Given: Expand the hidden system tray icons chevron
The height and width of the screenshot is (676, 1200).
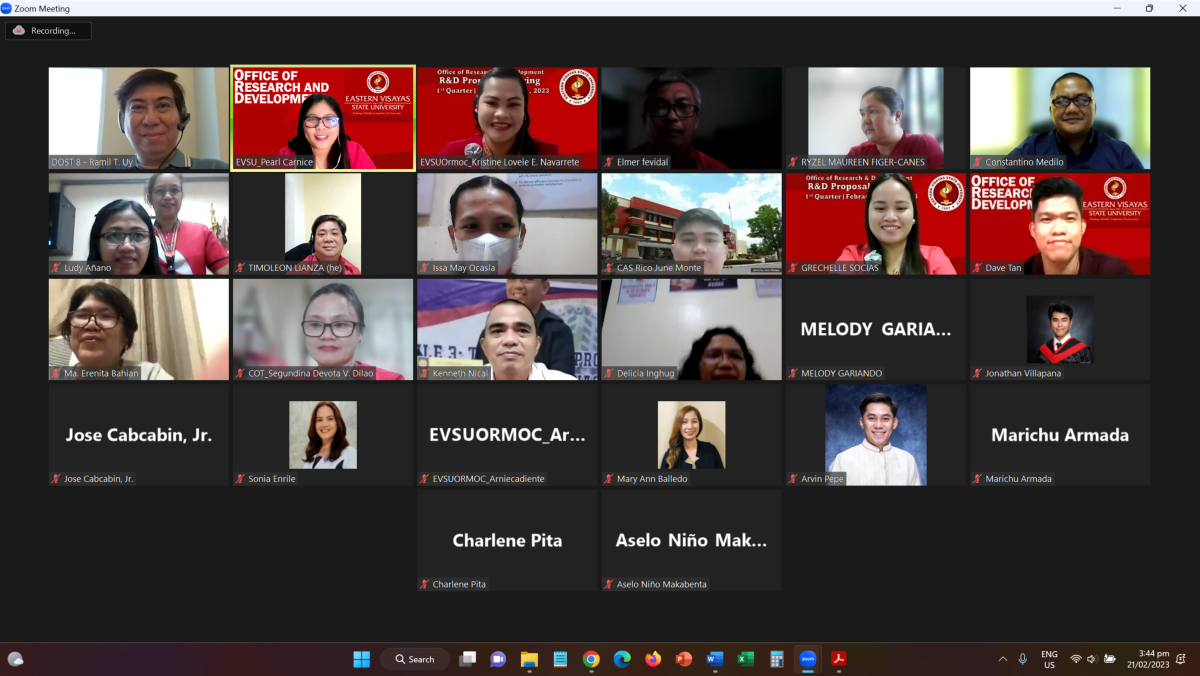Looking at the screenshot, I should (1003, 659).
